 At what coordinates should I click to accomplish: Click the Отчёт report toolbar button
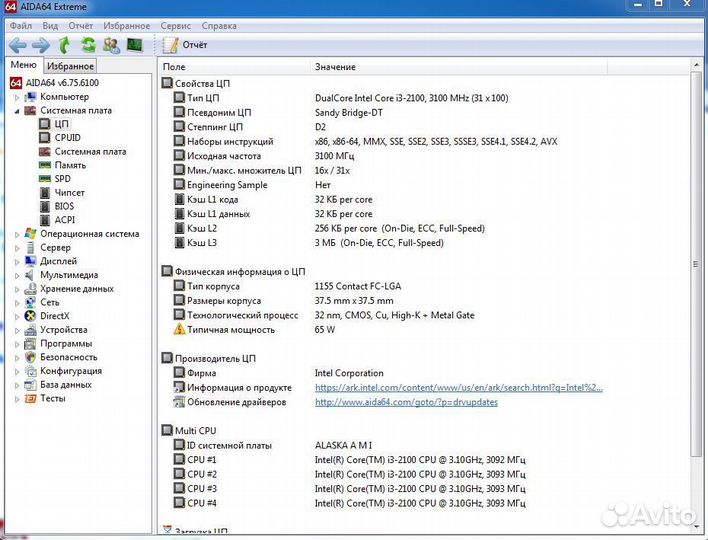pyautogui.click(x=185, y=45)
